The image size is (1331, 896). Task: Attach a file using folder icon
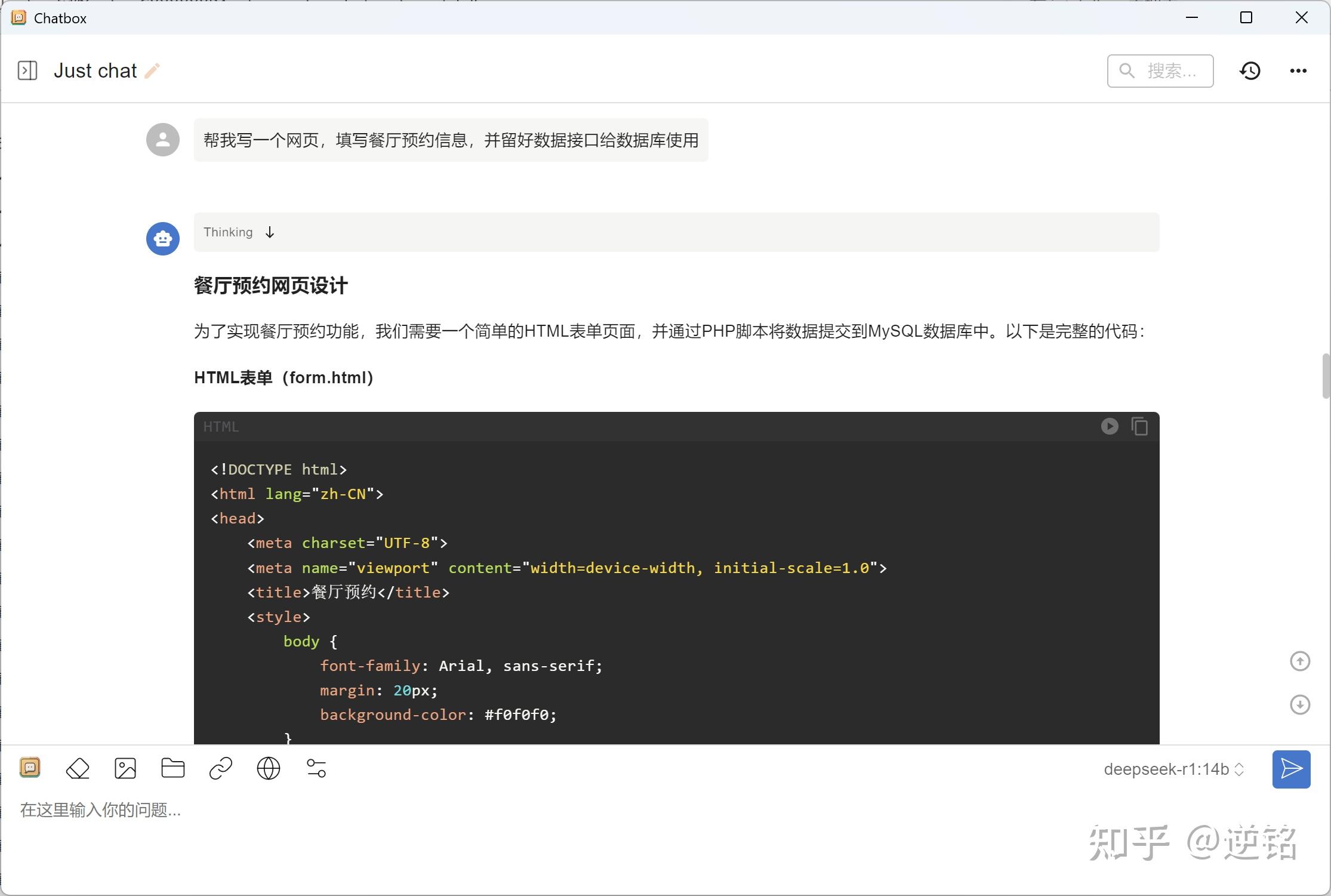173,768
